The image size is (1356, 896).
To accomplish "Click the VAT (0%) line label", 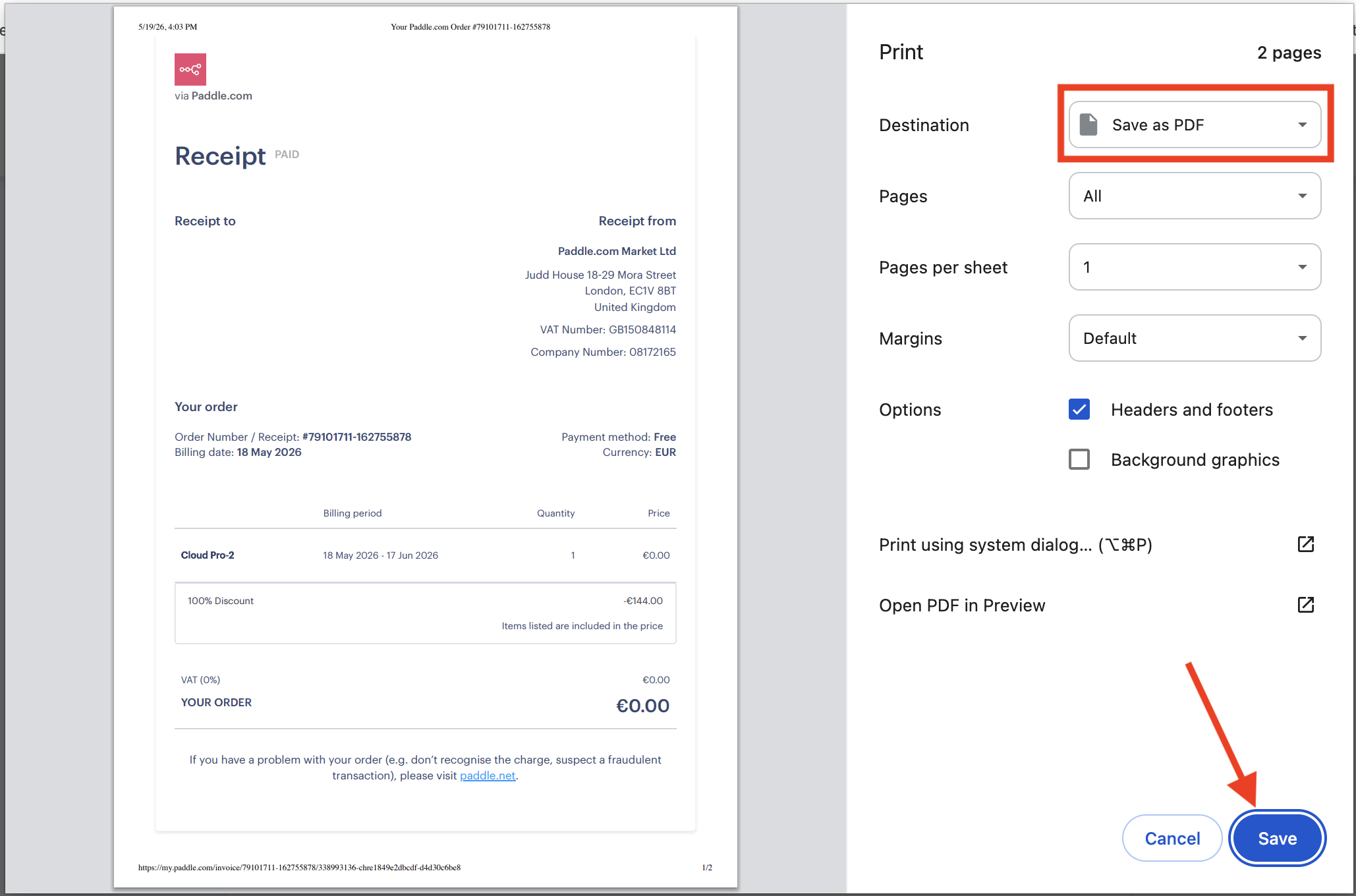I will (200, 680).
